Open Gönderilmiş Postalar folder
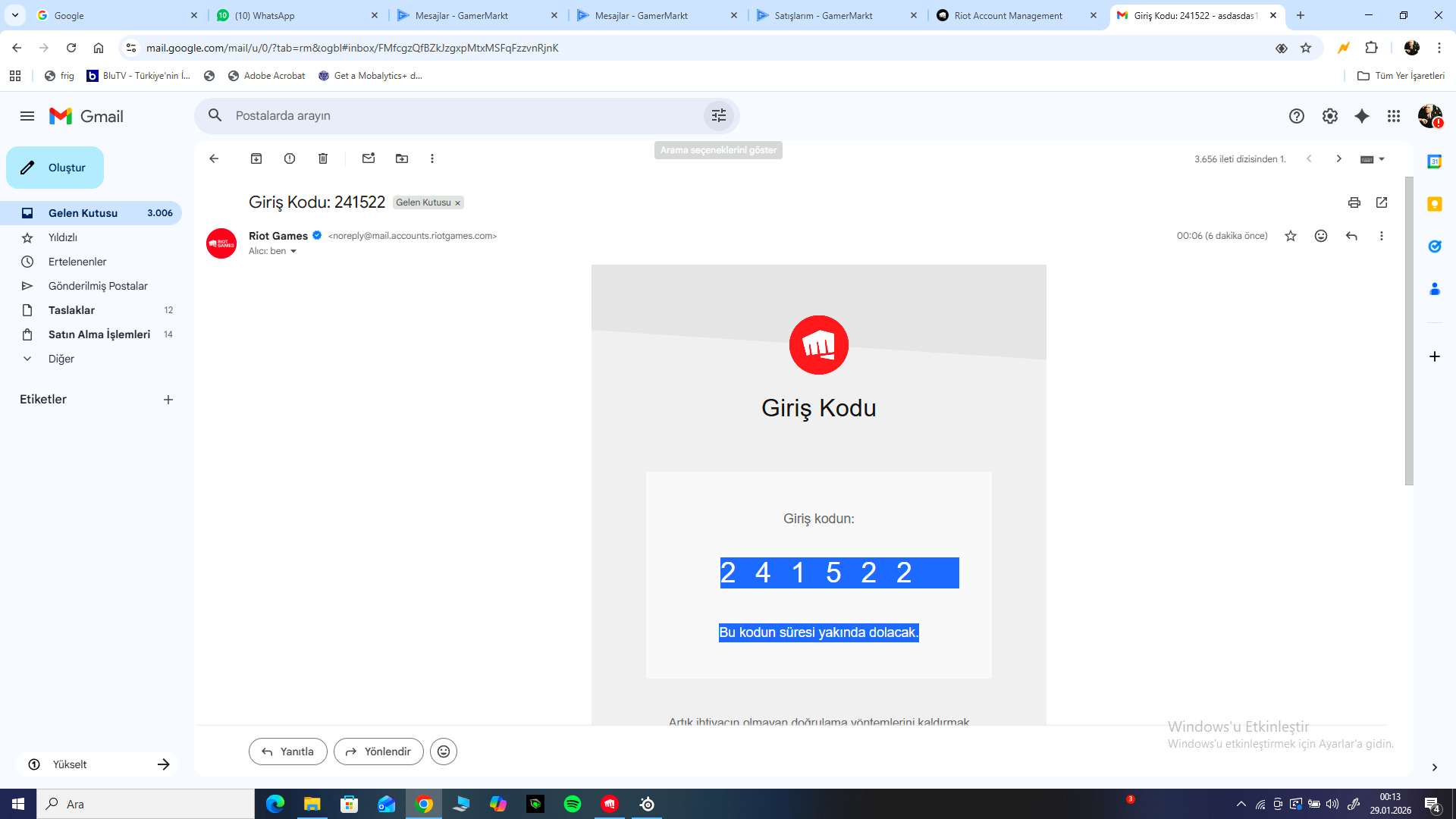This screenshot has width=1456, height=819. pos(91,286)
